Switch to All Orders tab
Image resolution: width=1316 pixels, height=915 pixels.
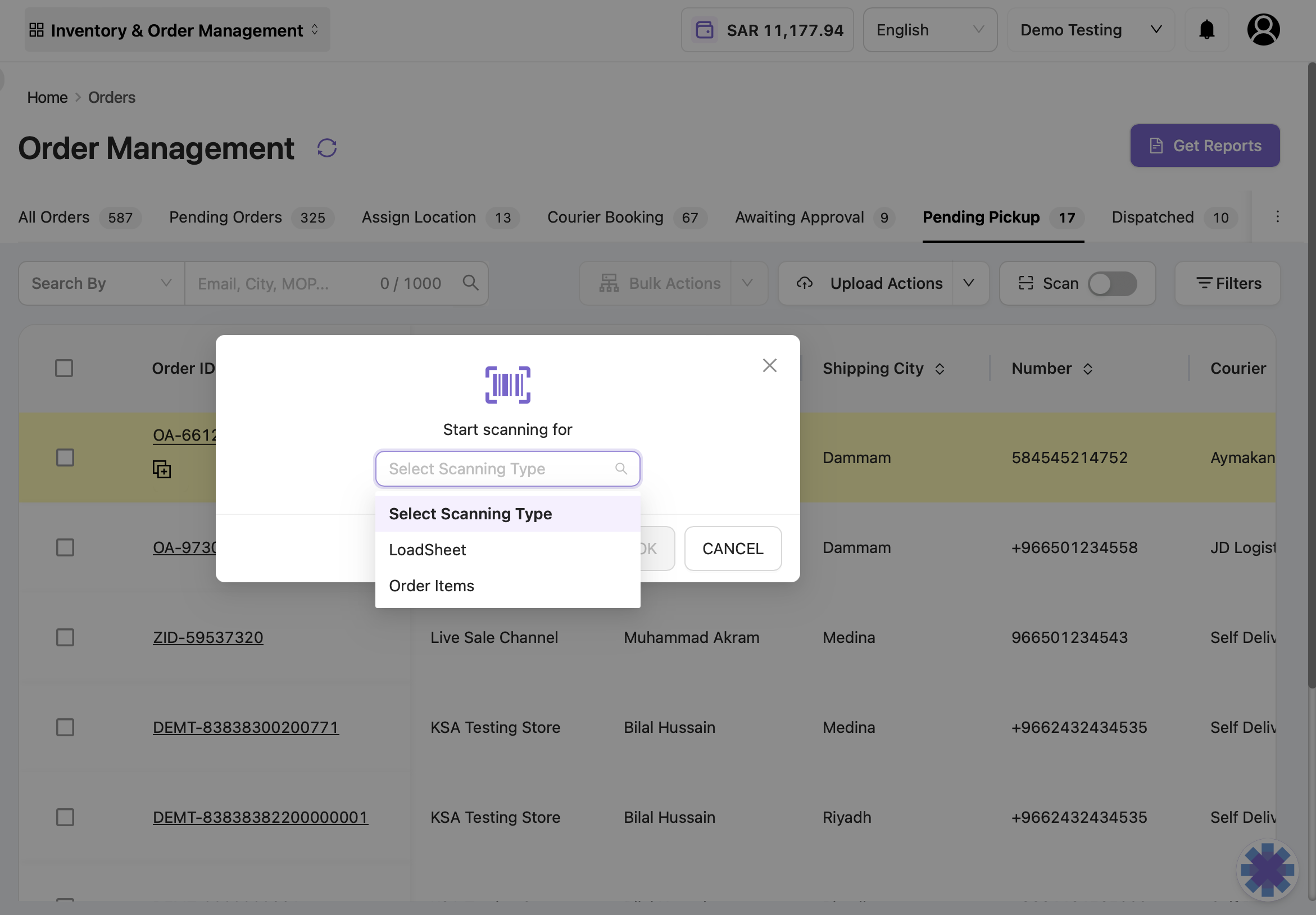pyautogui.click(x=80, y=218)
